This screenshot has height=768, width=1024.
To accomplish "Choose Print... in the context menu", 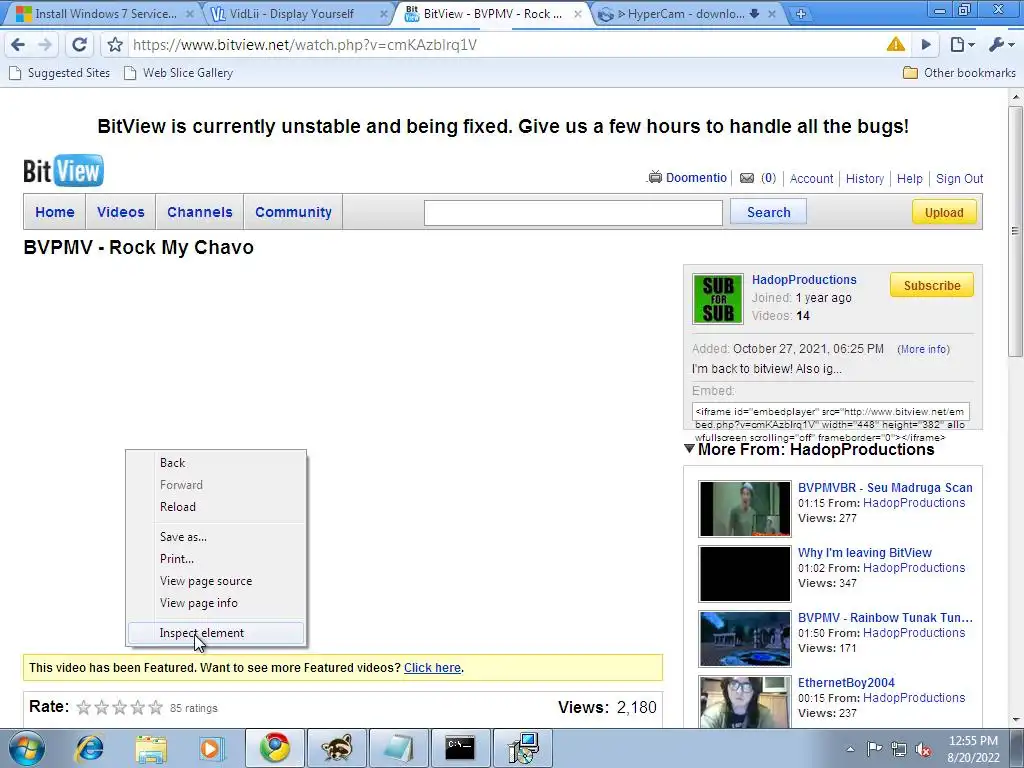I will [216, 559].
